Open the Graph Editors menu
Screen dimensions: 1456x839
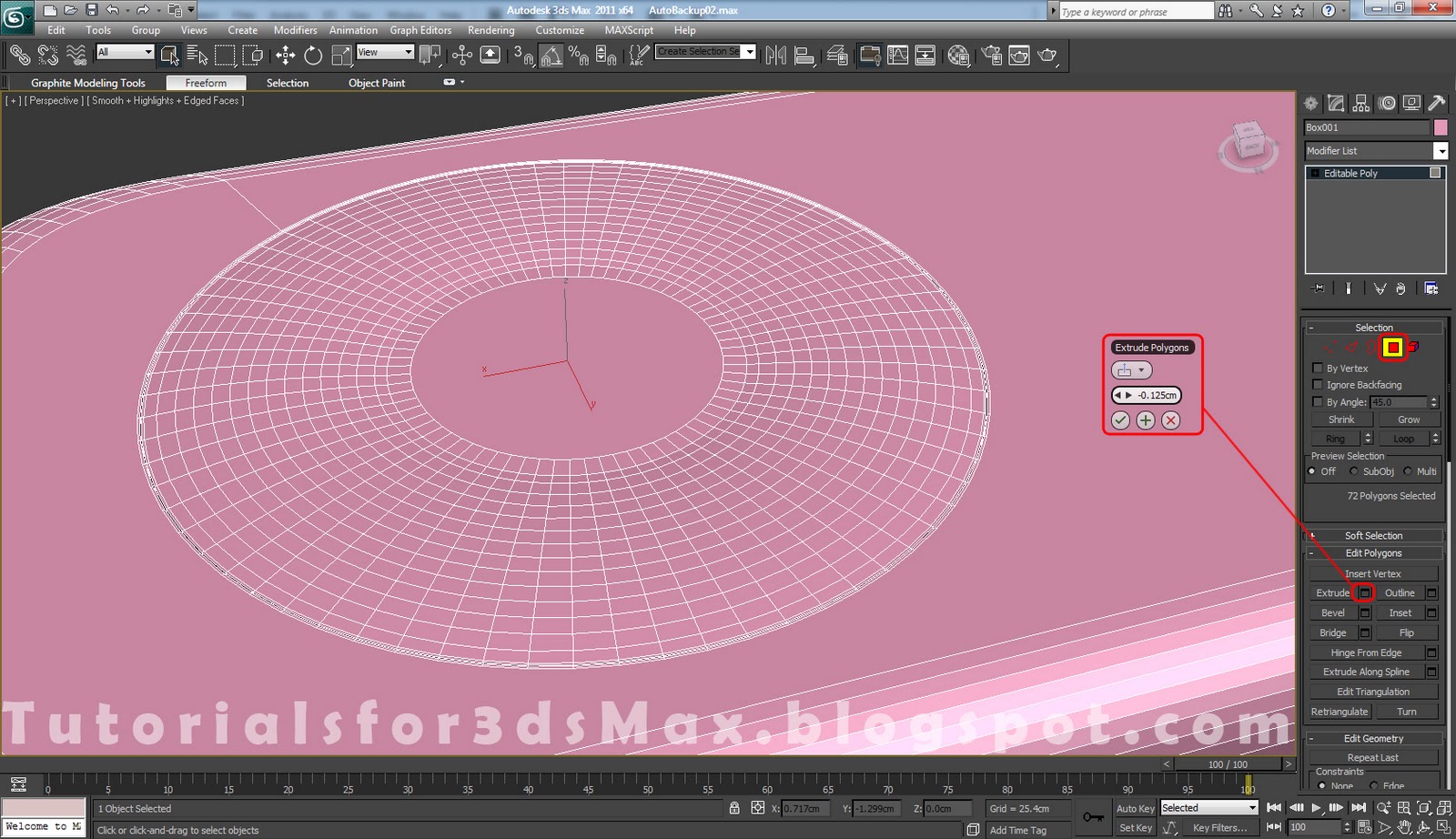point(420,30)
